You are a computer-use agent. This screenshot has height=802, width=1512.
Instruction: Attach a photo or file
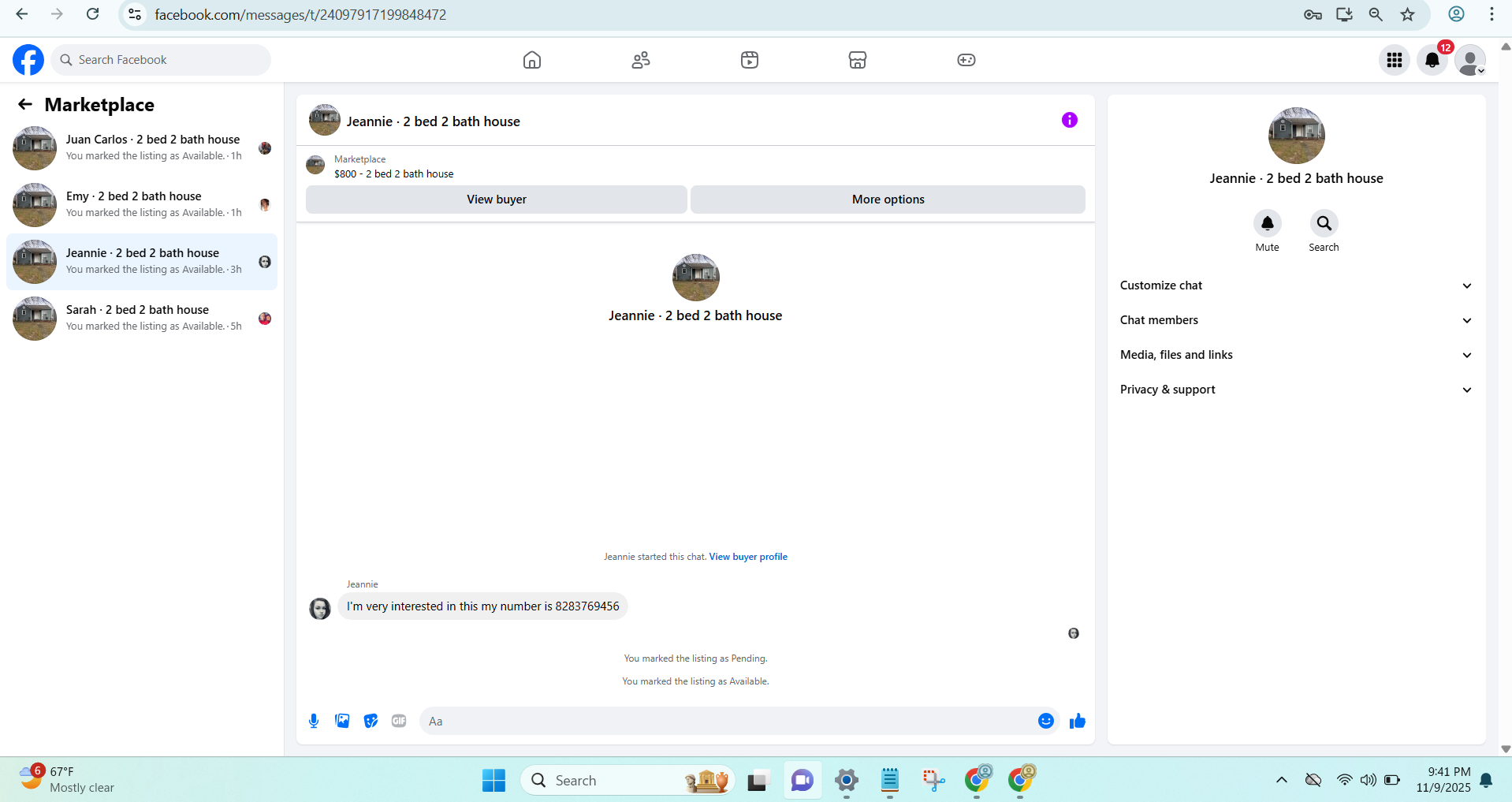(342, 721)
